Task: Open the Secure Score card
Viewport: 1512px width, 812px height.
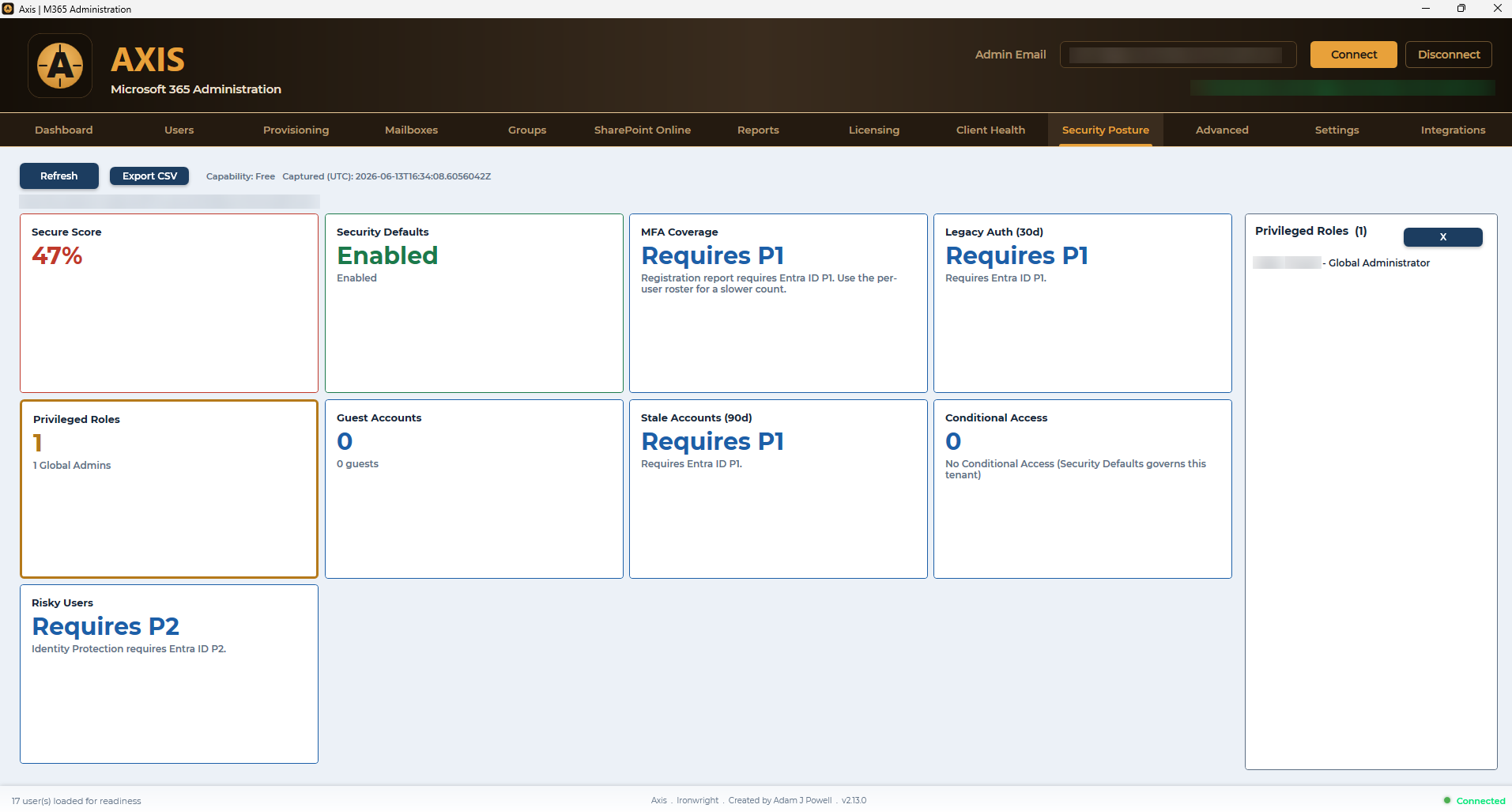Action: click(169, 303)
